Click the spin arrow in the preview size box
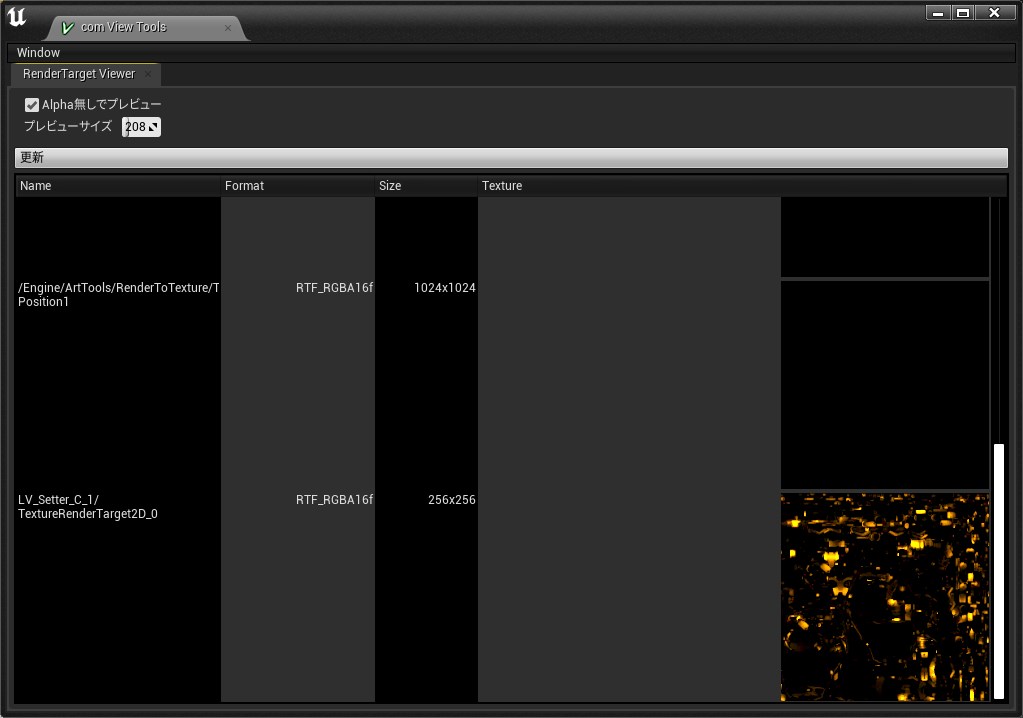This screenshot has width=1023, height=718. point(153,127)
